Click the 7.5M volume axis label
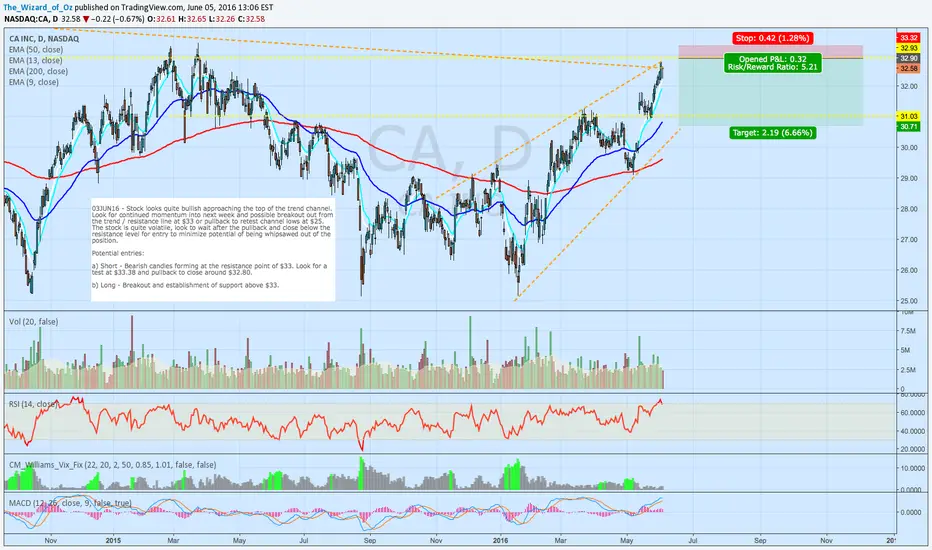This screenshot has width=932, height=550. 906,331
